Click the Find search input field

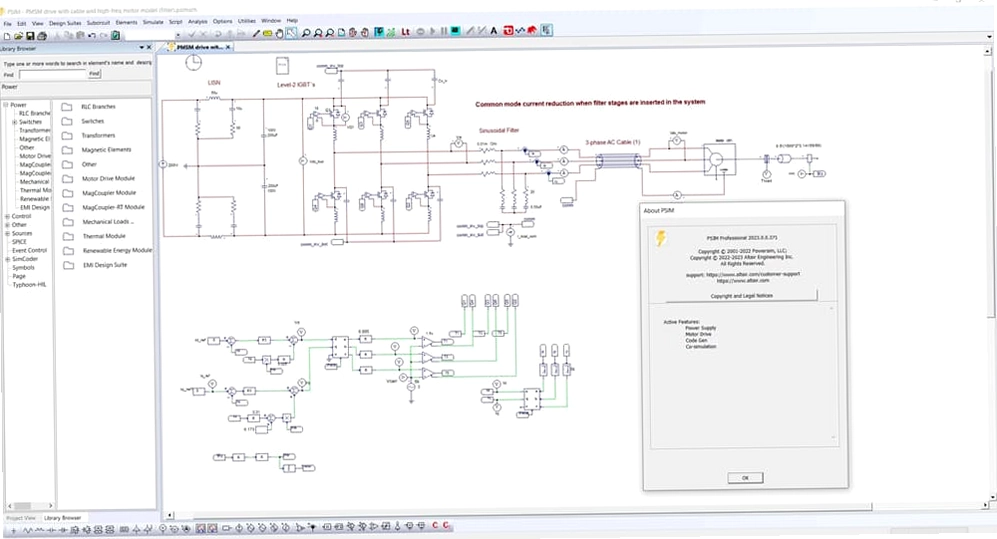[52, 74]
